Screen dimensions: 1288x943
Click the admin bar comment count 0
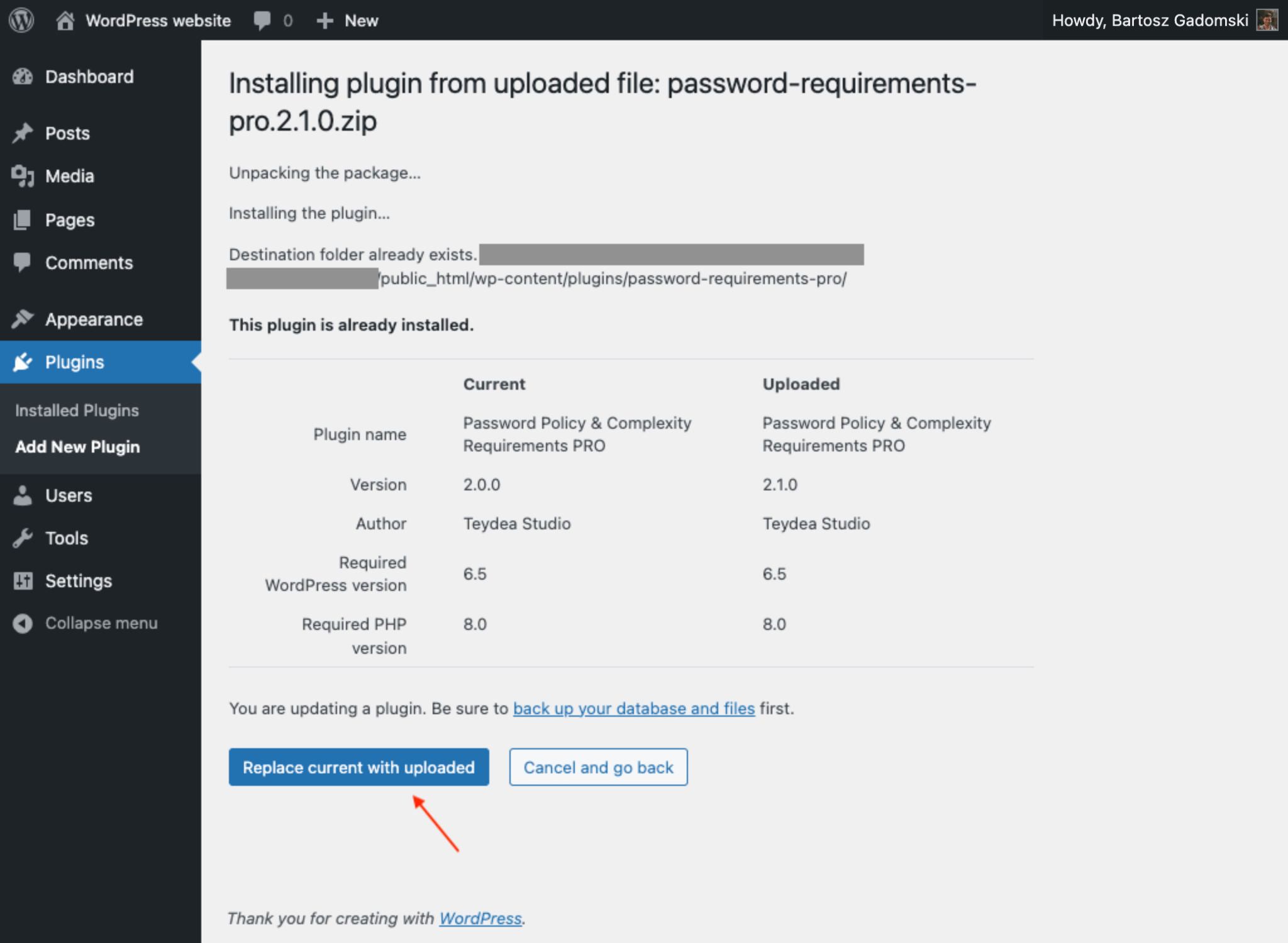288,21
